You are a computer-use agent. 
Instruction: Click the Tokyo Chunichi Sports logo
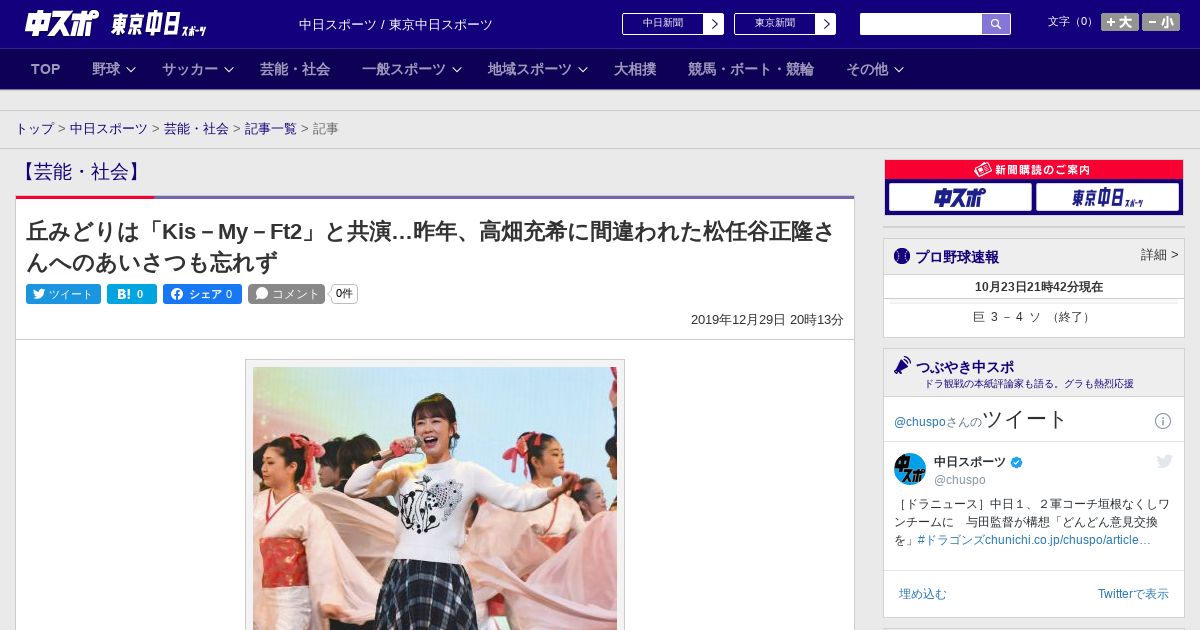pyautogui.click(x=159, y=24)
